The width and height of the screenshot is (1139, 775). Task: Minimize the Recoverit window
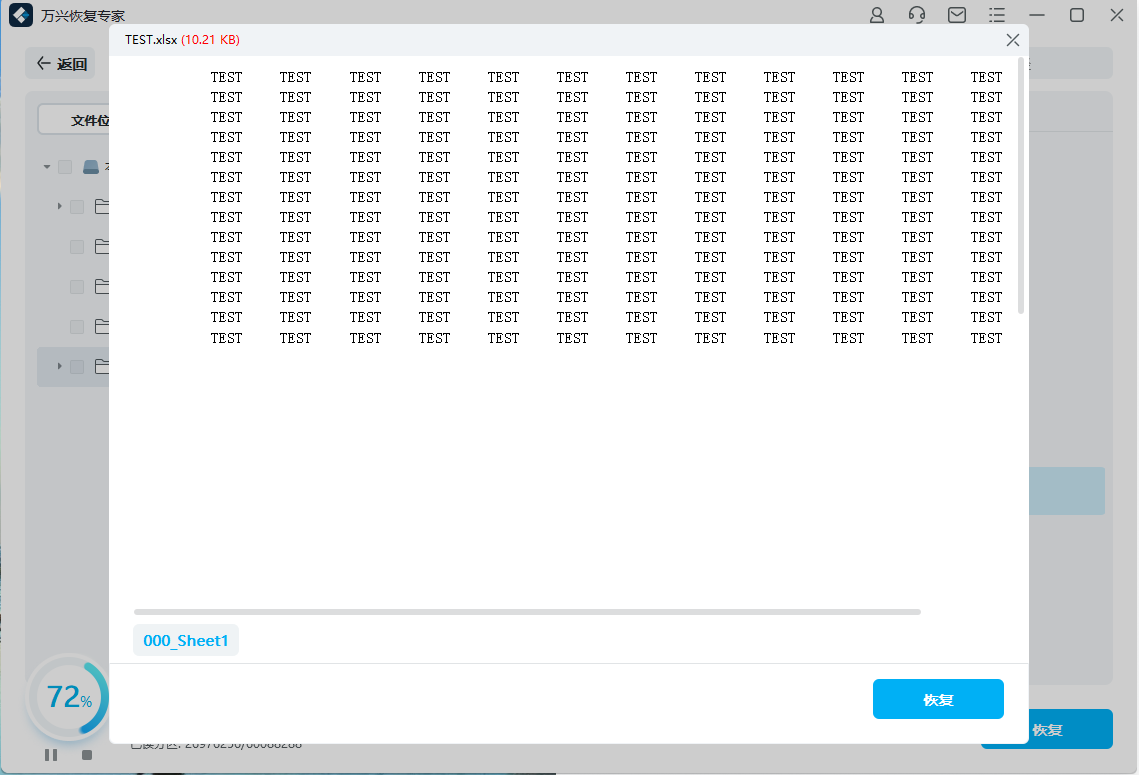pyautogui.click(x=1037, y=15)
